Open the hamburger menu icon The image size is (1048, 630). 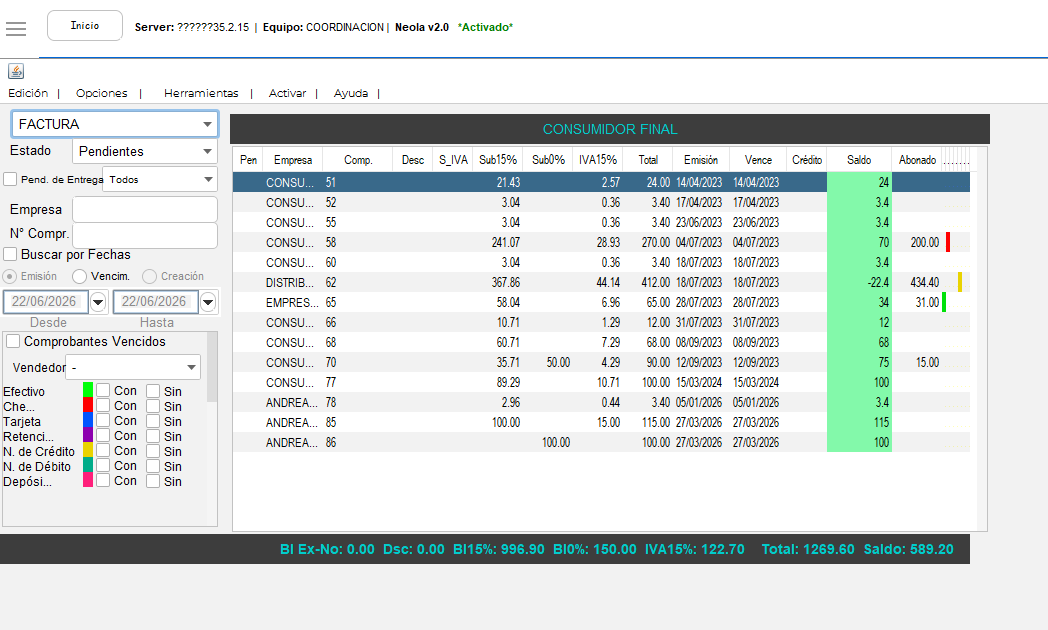pyautogui.click(x=16, y=28)
